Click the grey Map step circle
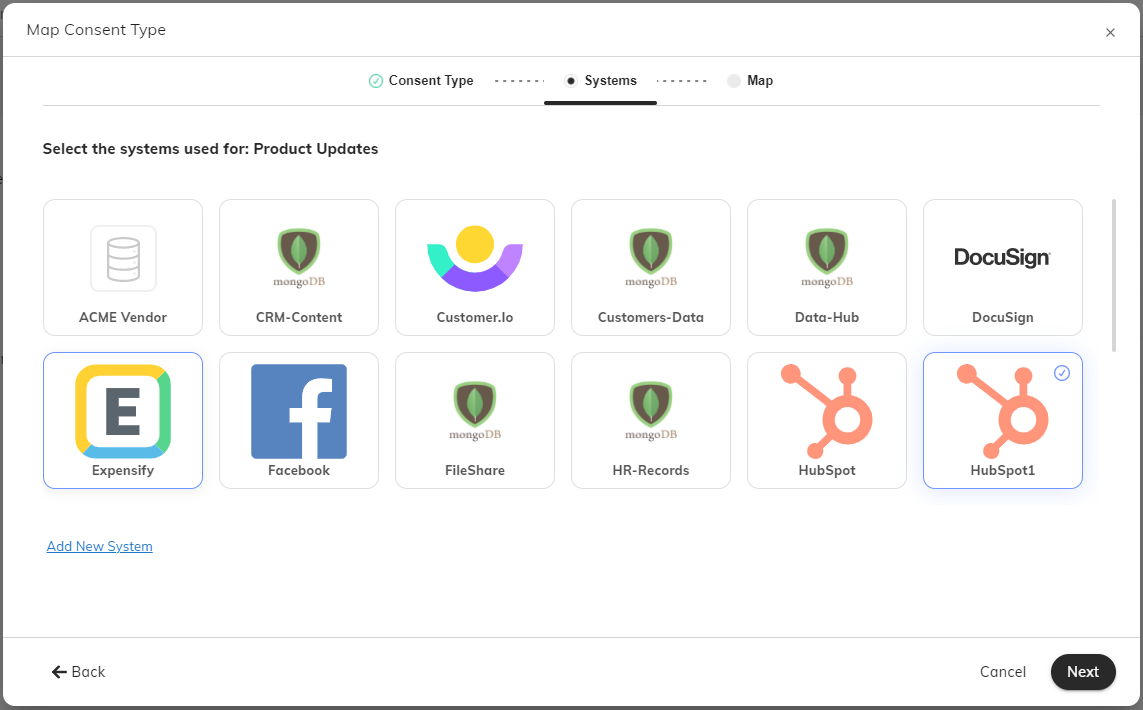This screenshot has width=1143, height=710. tap(733, 81)
